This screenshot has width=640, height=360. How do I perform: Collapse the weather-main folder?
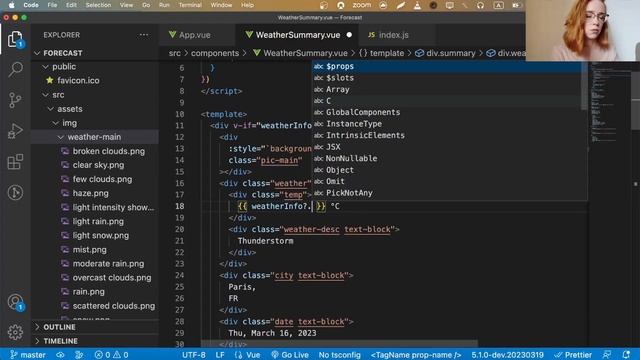(x=95, y=137)
